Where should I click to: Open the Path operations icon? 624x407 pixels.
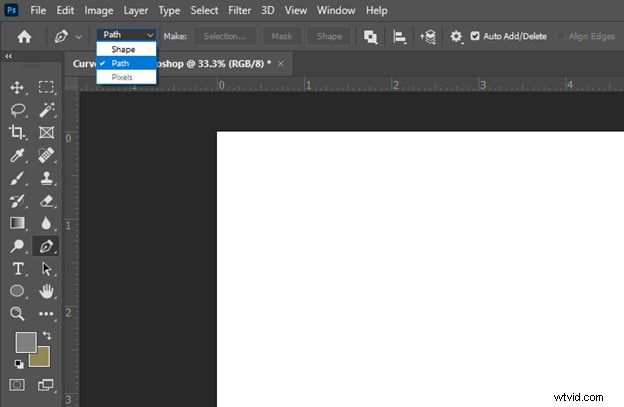click(370, 37)
